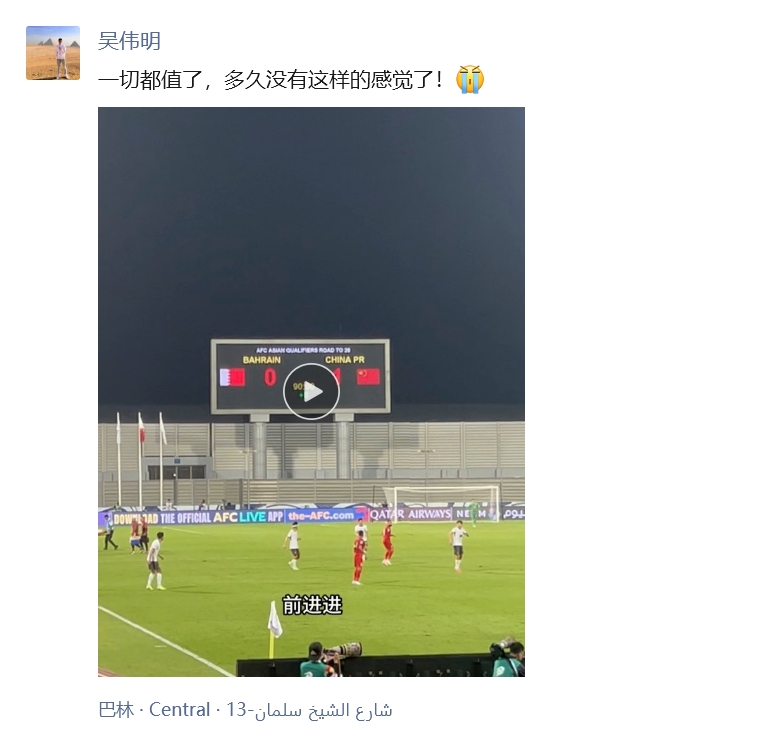
Task: Open the 吴伟明 username link
Action: coord(129,41)
